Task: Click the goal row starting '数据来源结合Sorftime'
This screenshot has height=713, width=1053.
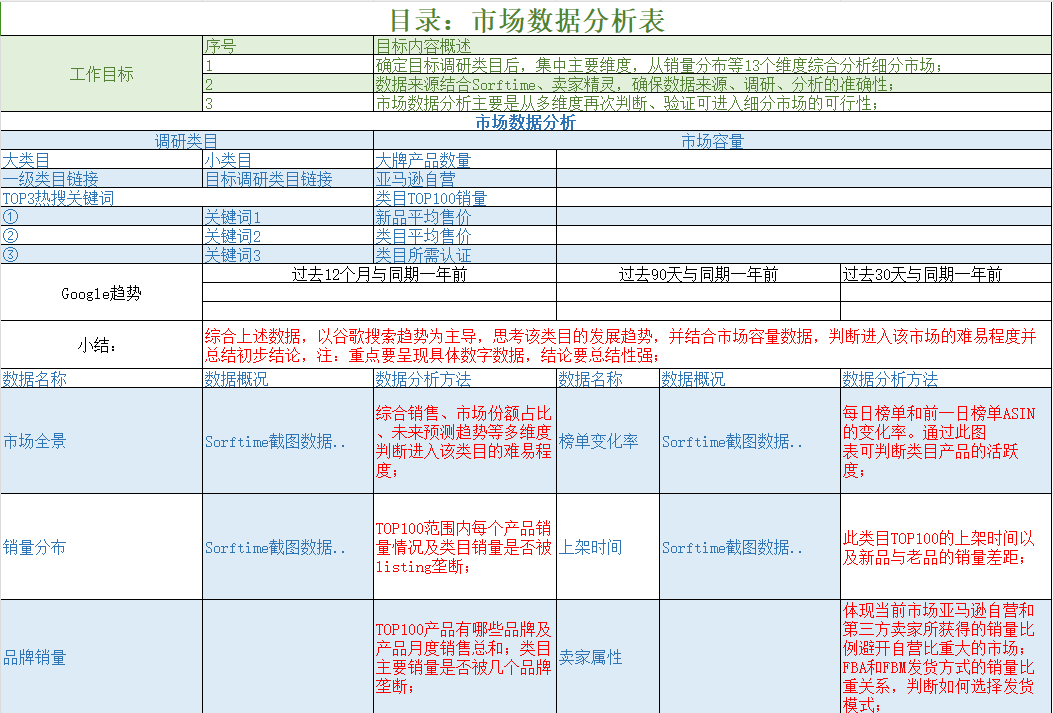Action: click(713, 83)
